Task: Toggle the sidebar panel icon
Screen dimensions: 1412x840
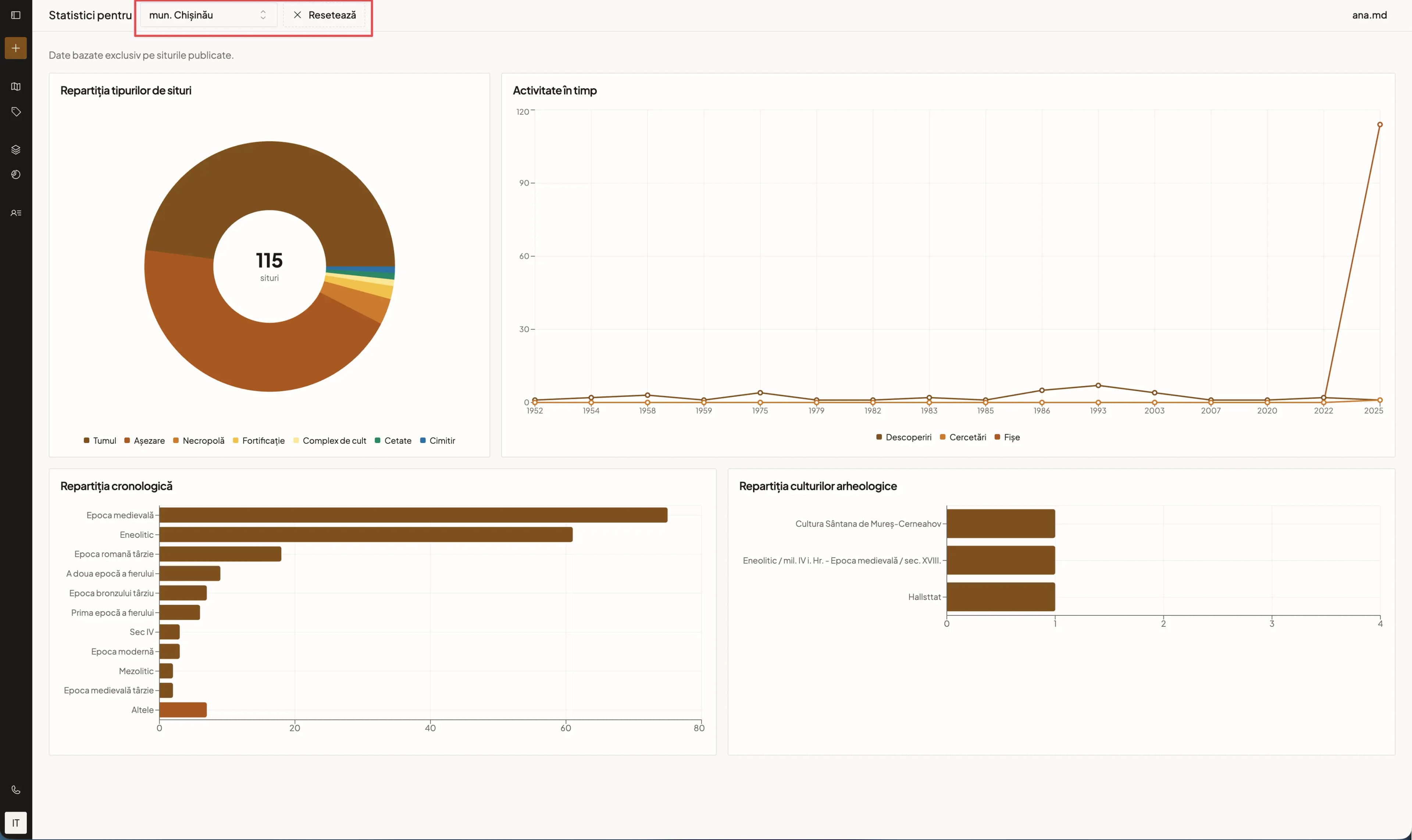Action: pos(16,15)
